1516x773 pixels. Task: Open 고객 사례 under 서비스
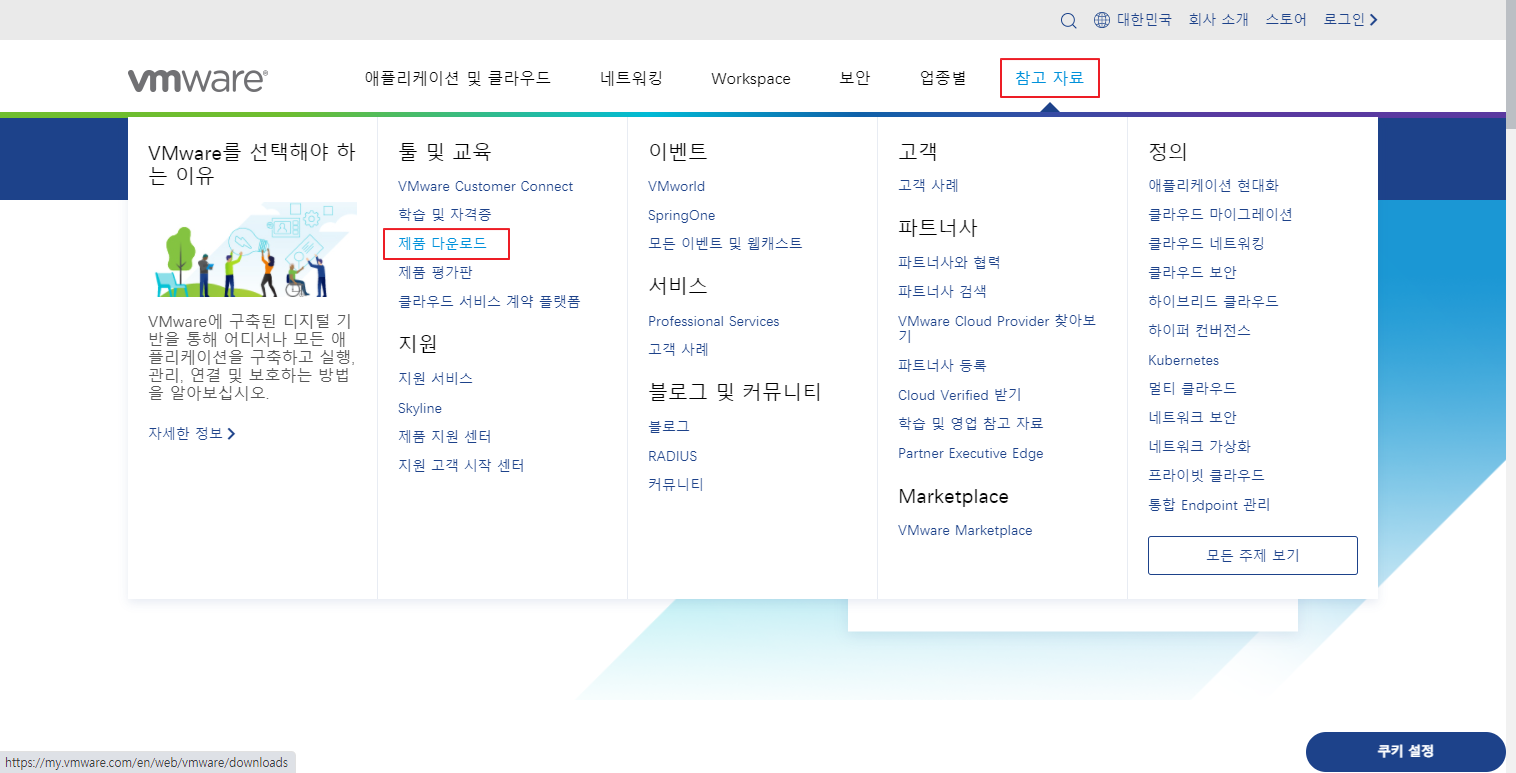678,350
